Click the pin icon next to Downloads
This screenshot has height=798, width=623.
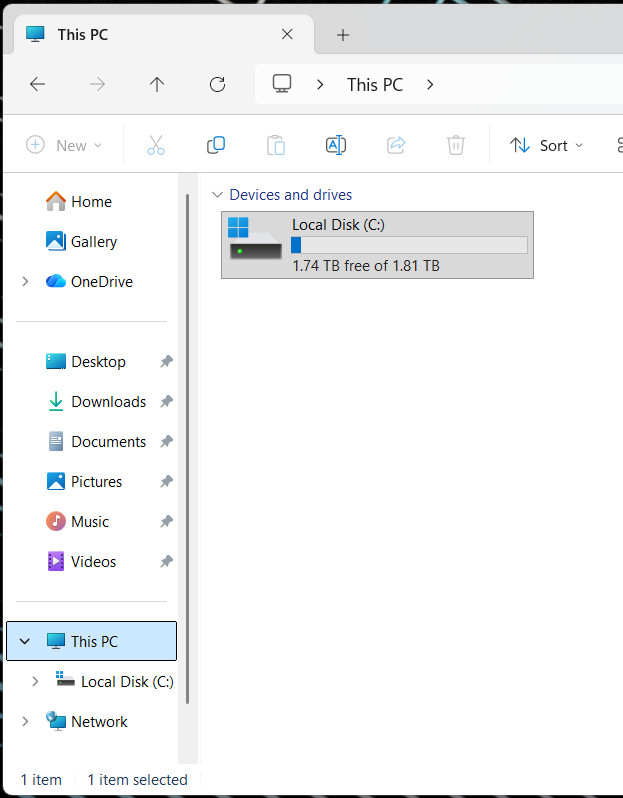[166, 402]
